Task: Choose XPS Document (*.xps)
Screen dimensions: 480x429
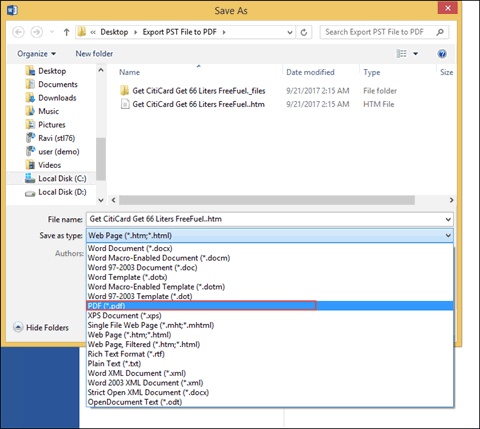Action: point(270,315)
